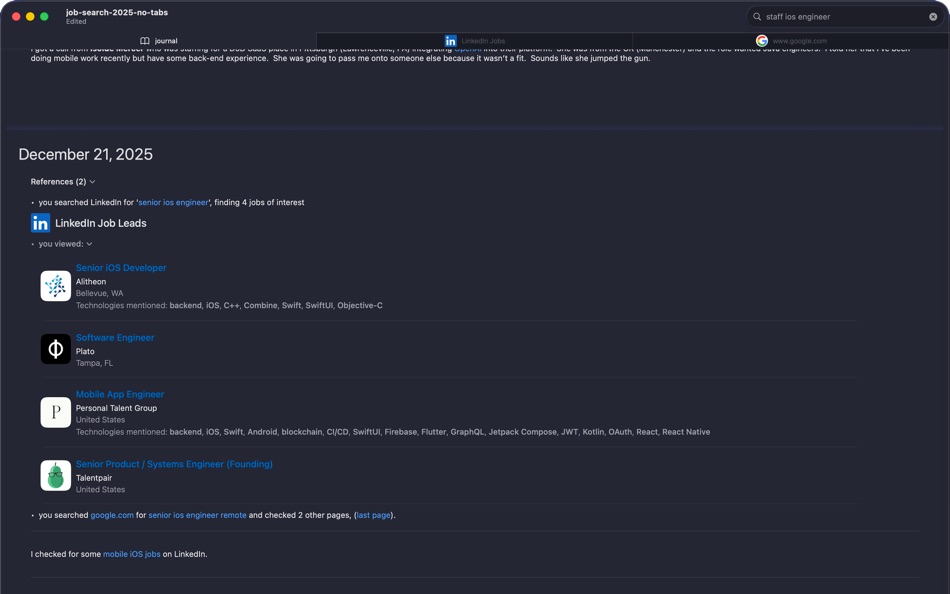Open the Mobile App Engineer job link

pos(120,394)
